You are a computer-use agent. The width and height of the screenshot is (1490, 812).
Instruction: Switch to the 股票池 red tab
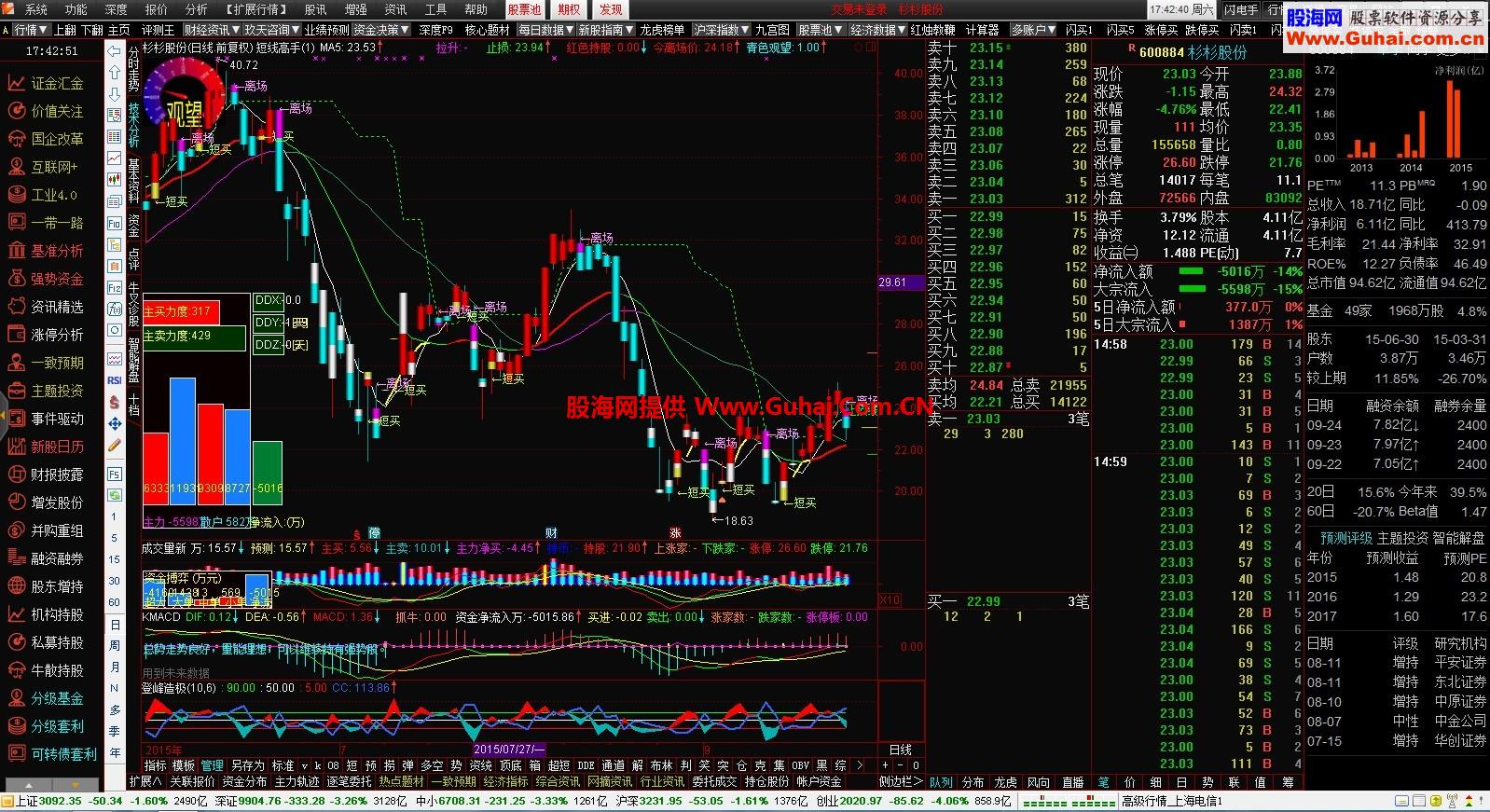524,9
